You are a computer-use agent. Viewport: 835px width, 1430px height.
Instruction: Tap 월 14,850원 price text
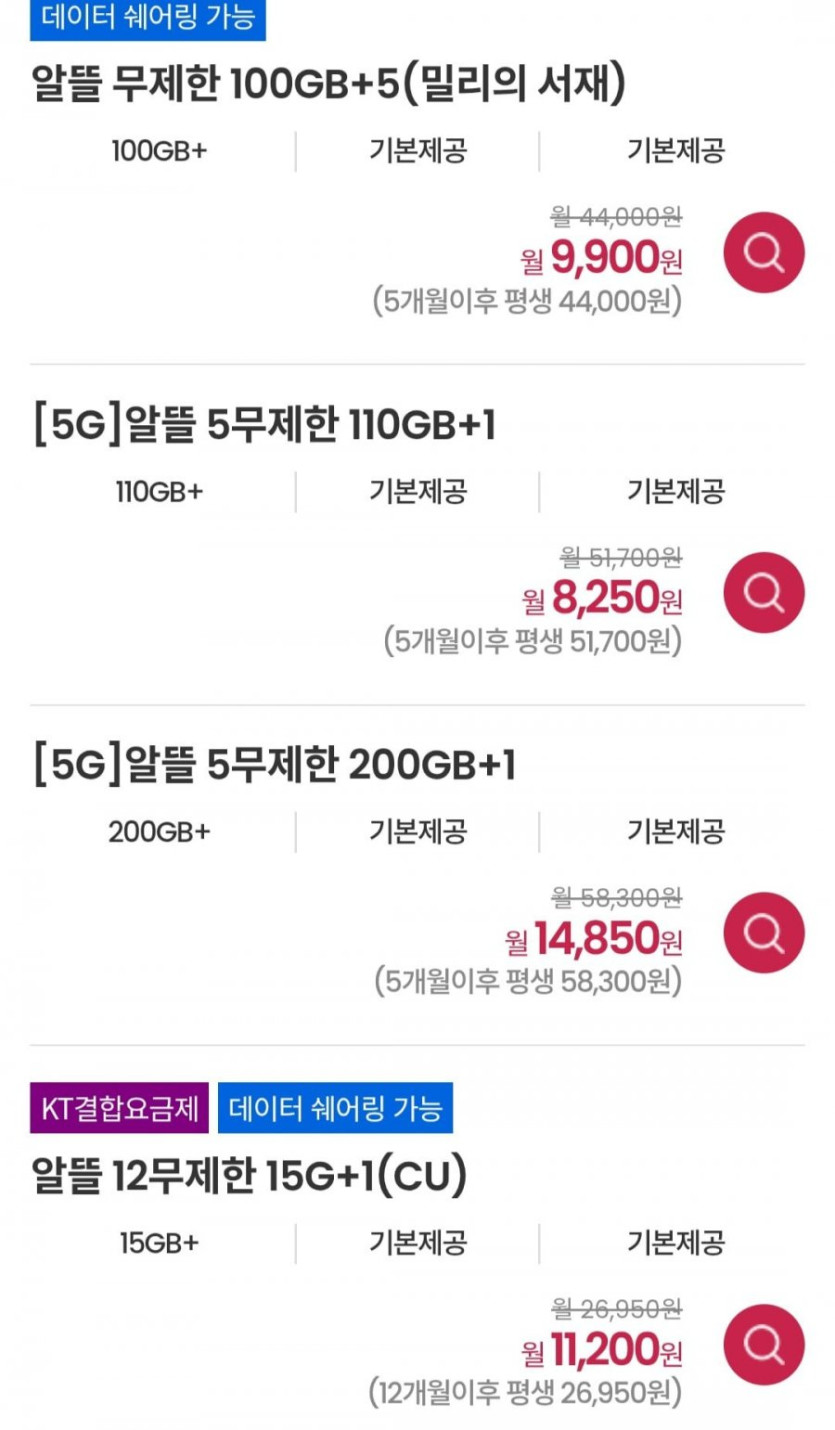[x=594, y=940]
